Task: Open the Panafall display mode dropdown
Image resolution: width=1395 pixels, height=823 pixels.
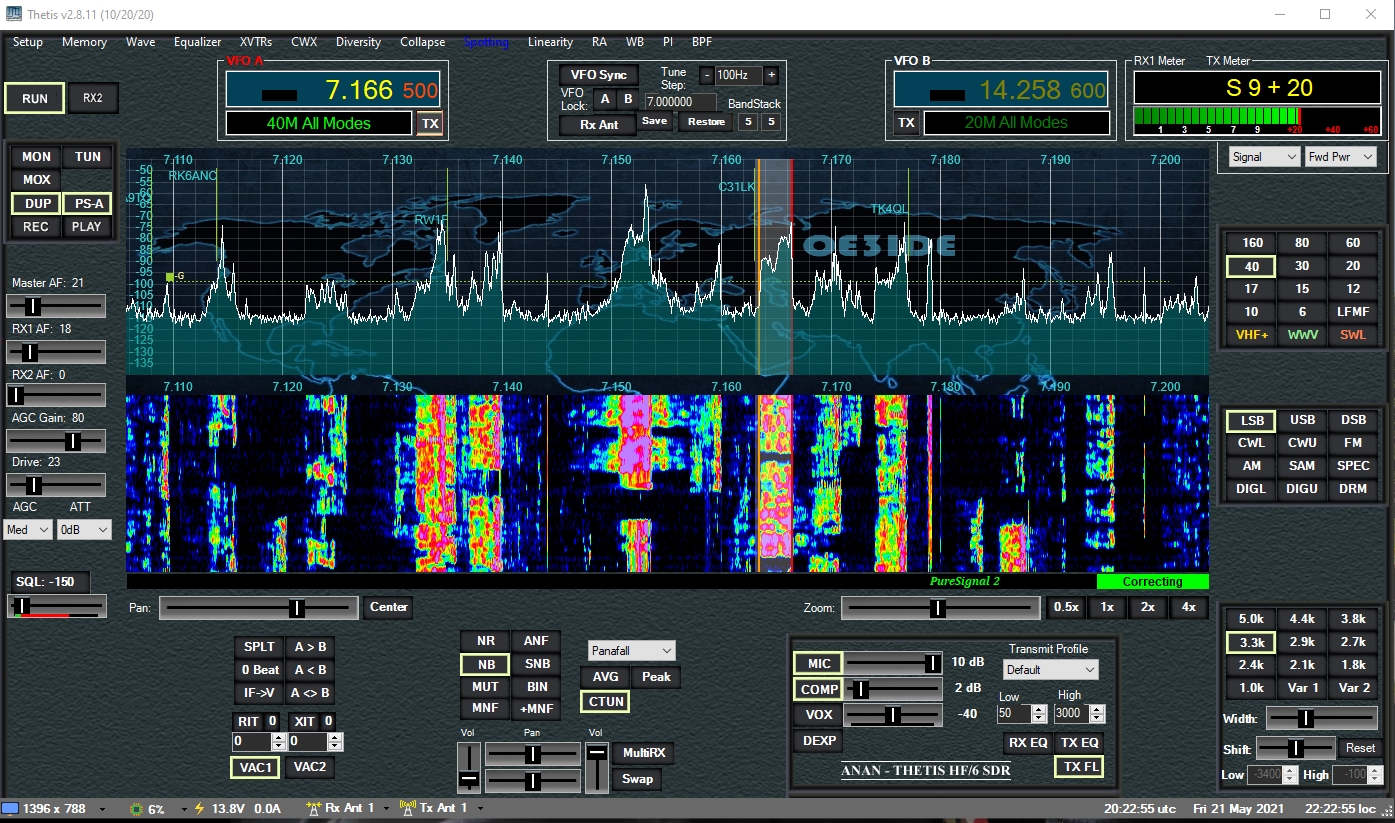Action: (632, 651)
